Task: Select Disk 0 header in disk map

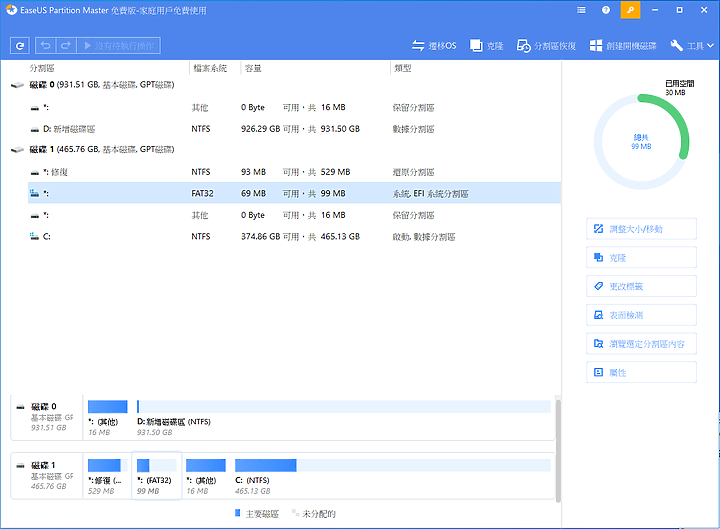Action: point(46,417)
